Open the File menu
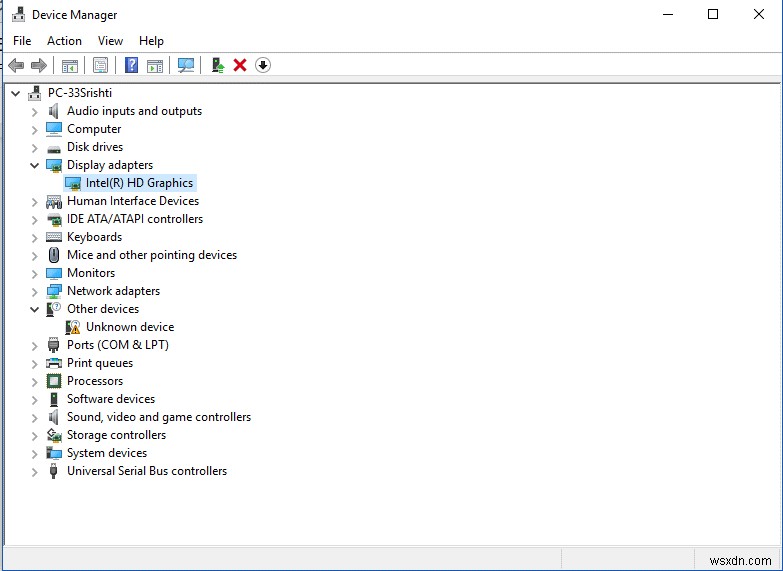 click(x=22, y=41)
